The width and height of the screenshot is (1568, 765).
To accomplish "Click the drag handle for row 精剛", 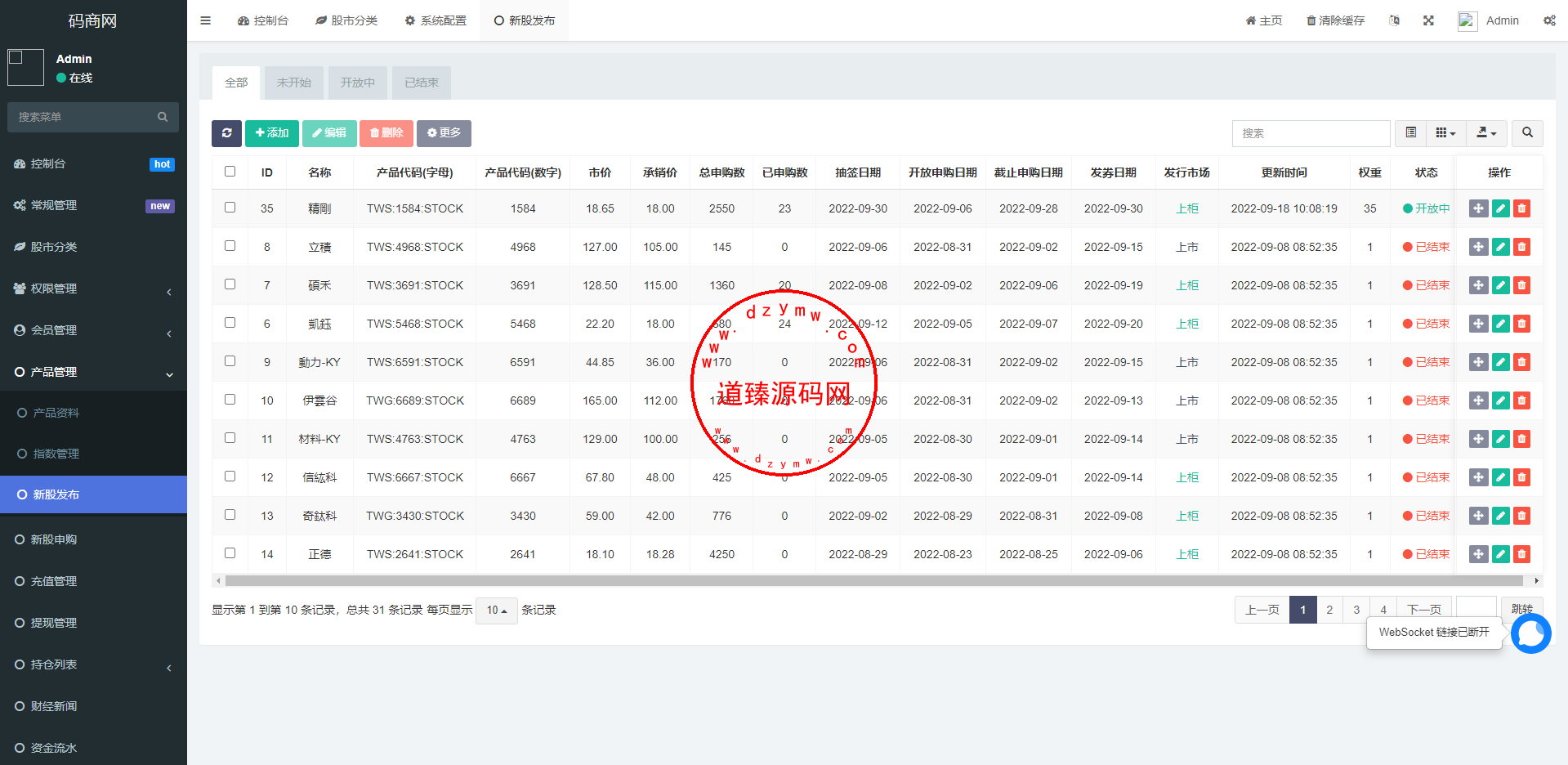I will point(1478,208).
